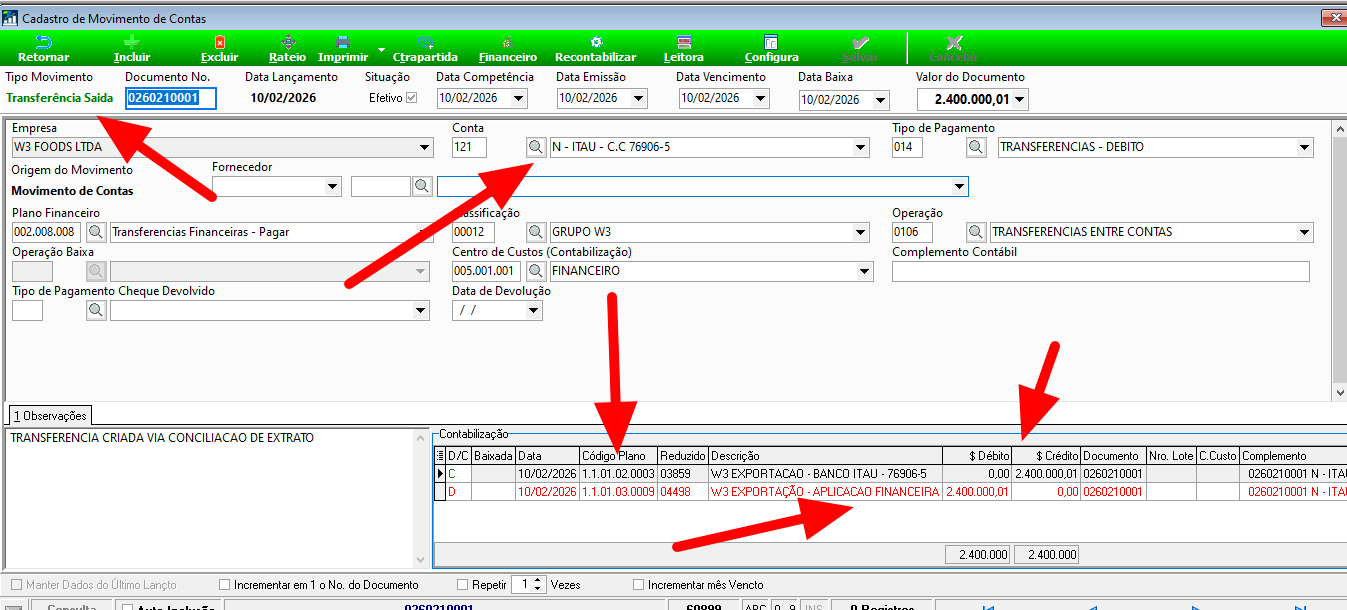Click the Código Plano column header
This screenshot has width=1347, height=610.
coord(618,456)
